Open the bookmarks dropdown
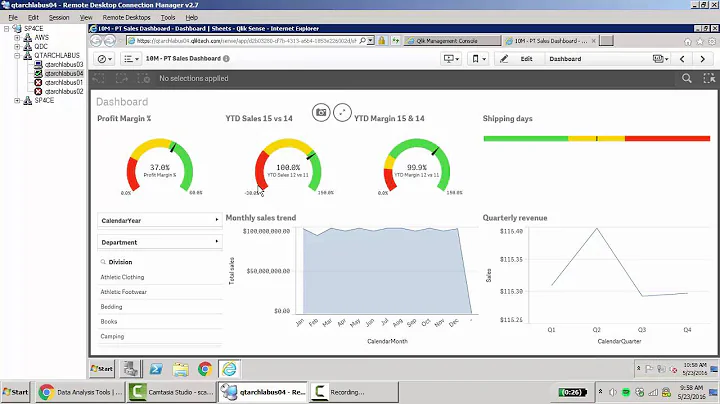Screen dimensions: 720x404 tap(478, 59)
